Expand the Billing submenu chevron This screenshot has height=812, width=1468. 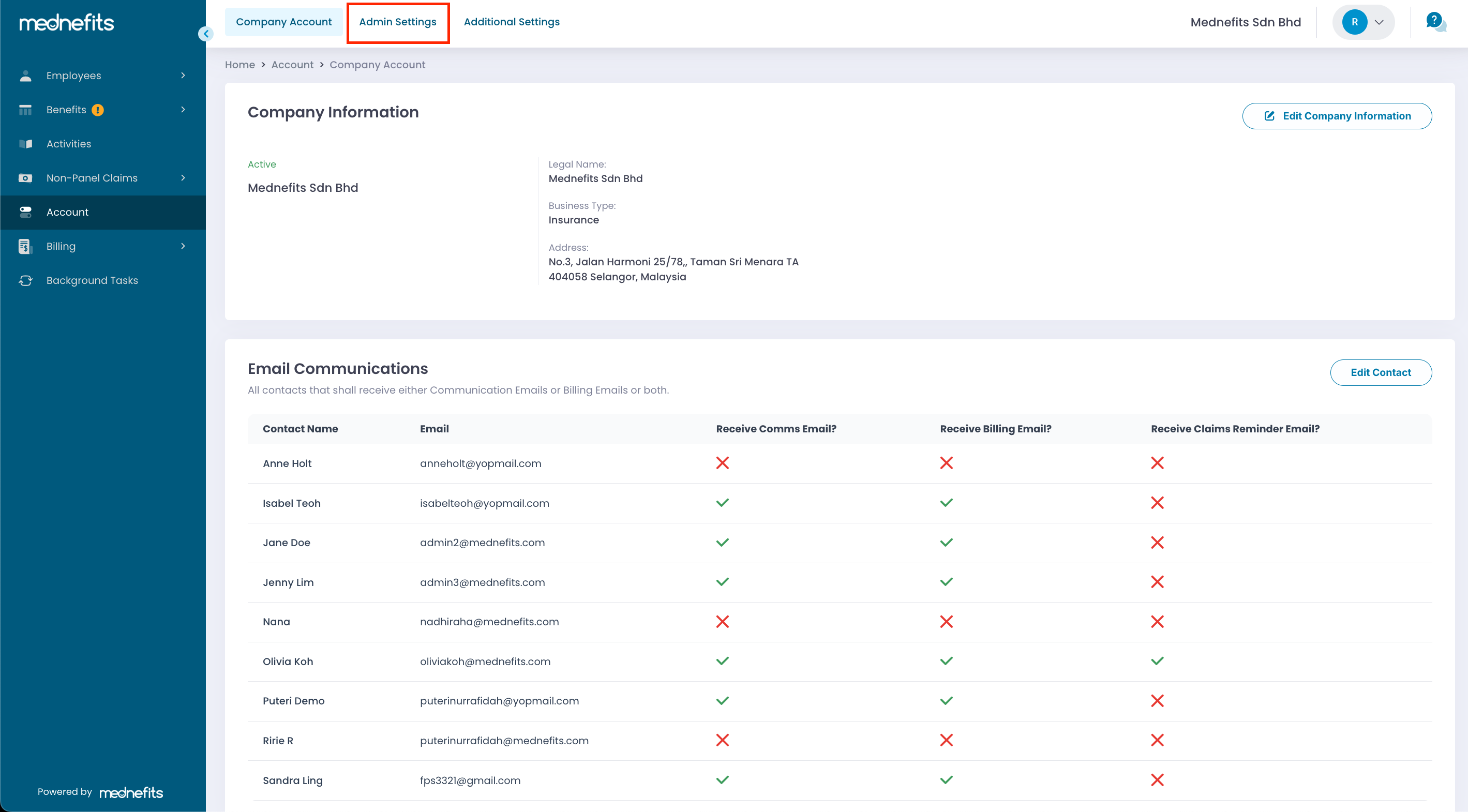tap(183, 246)
